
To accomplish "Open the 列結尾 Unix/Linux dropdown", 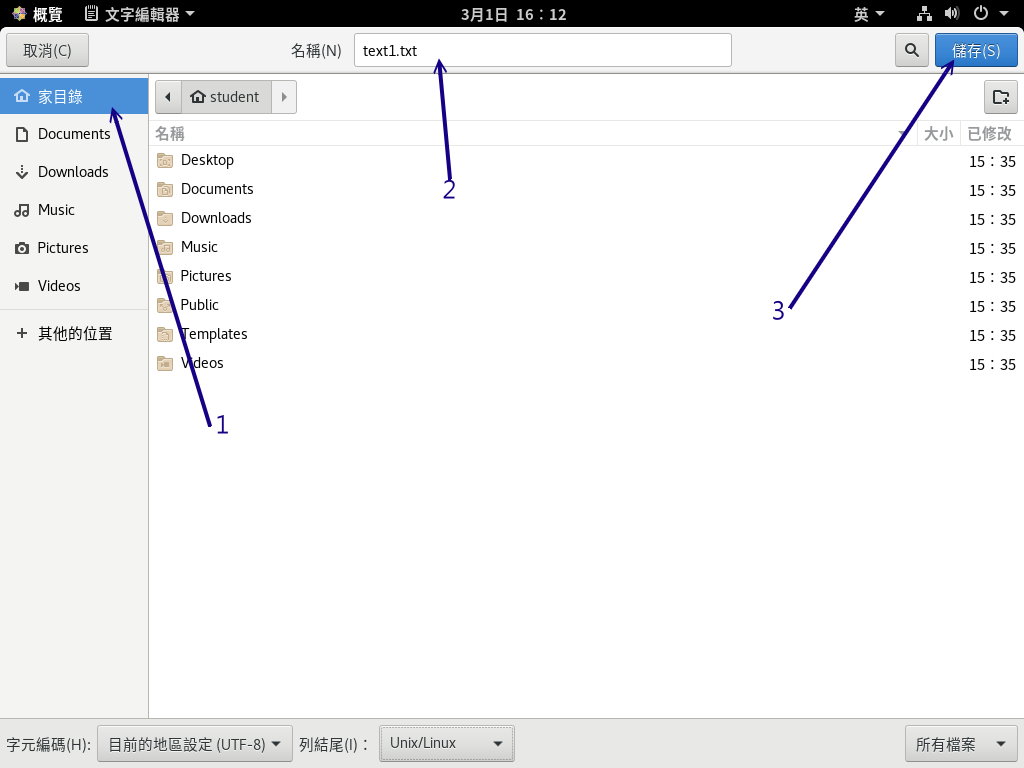I will click(x=446, y=743).
